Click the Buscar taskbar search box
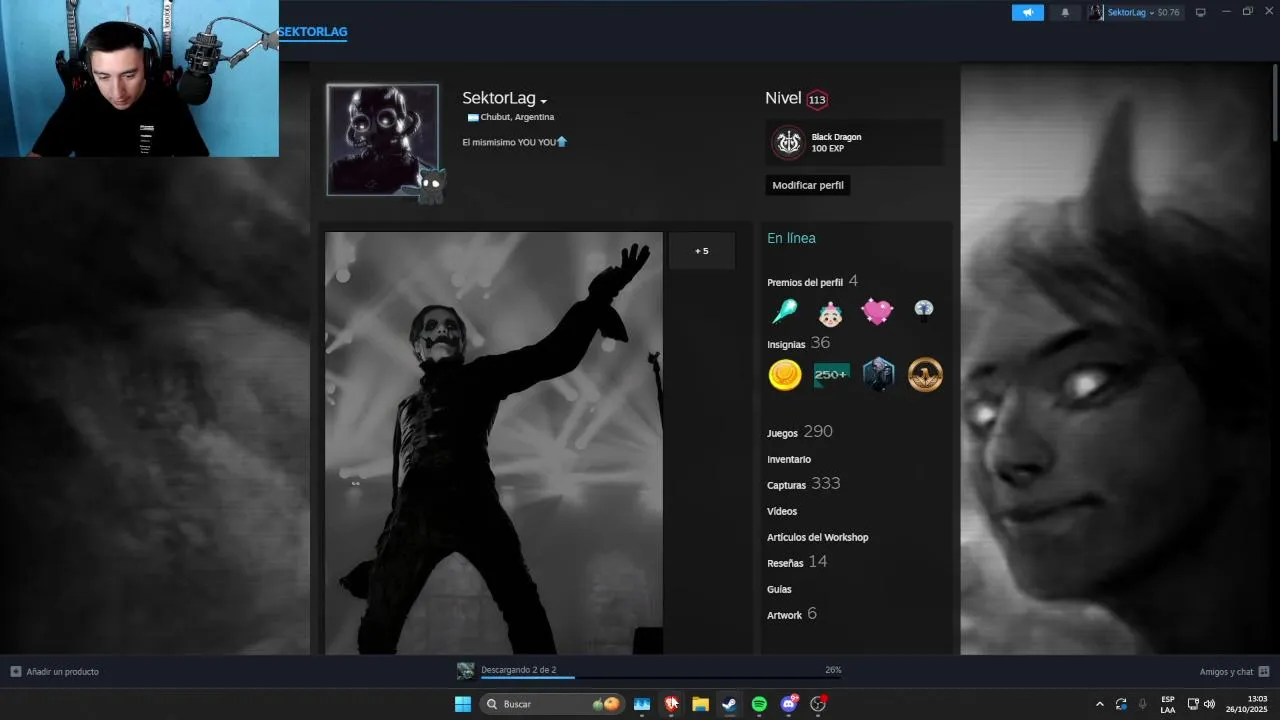The width and height of the screenshot is (1280, 720). click(553, 704)
